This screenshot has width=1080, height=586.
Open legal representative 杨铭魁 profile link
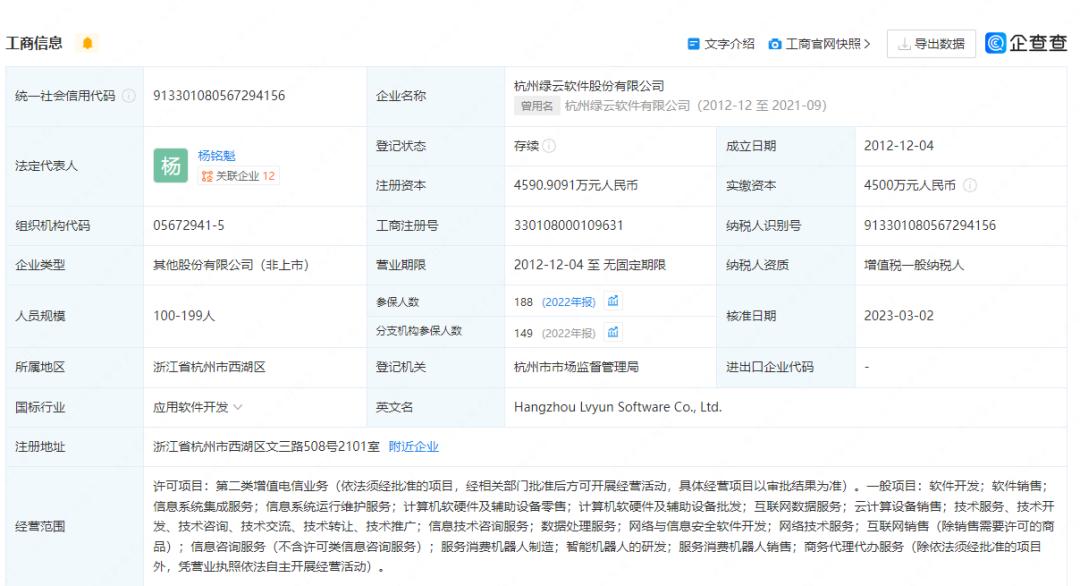point(216,156)
